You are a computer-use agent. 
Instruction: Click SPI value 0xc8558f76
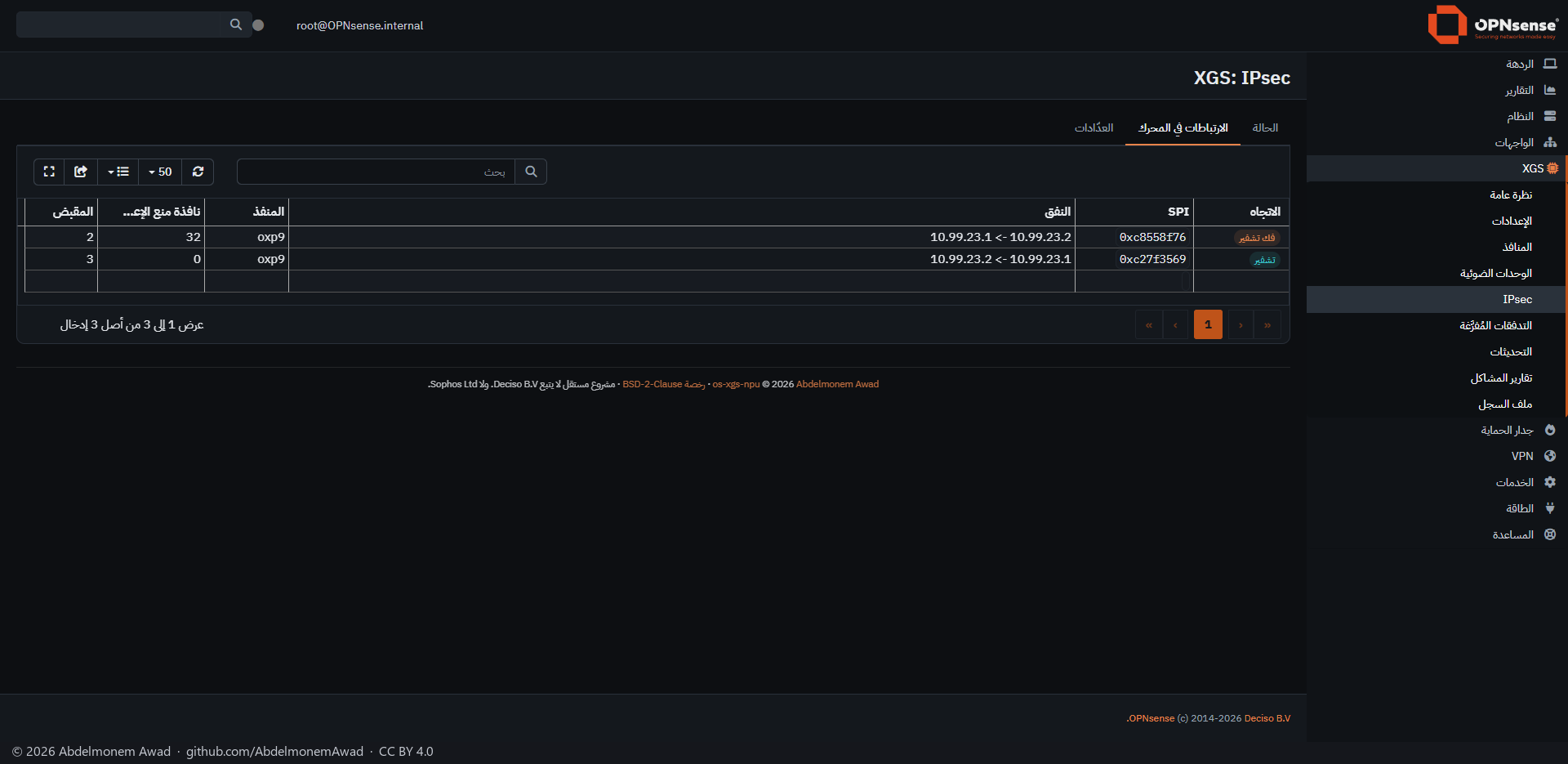pyautogui.click(x=1152, y=237)
